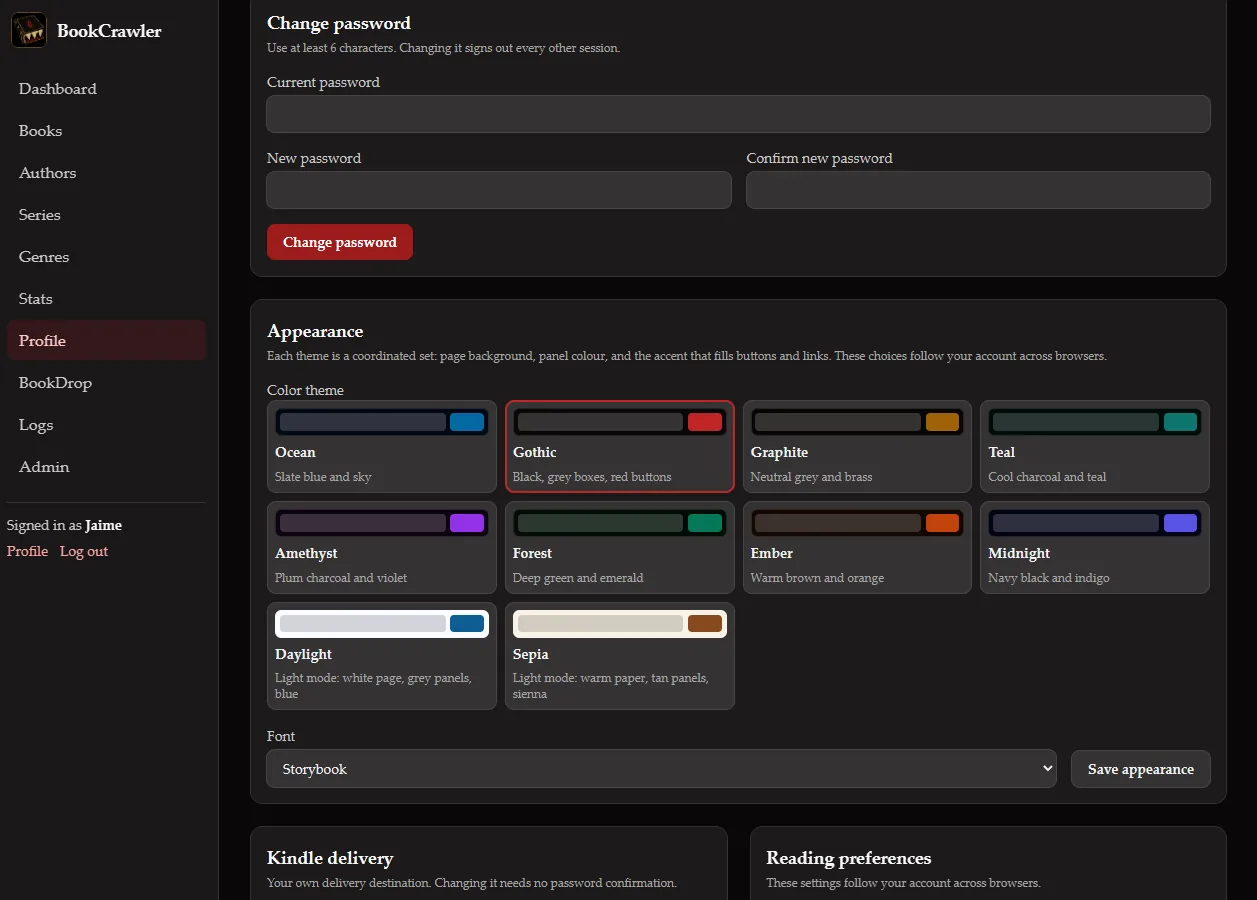Image resolution: width=1257 pixels, height=900 pixels.
Task: Select Profile in the sidebar menu
Action: 106,341
